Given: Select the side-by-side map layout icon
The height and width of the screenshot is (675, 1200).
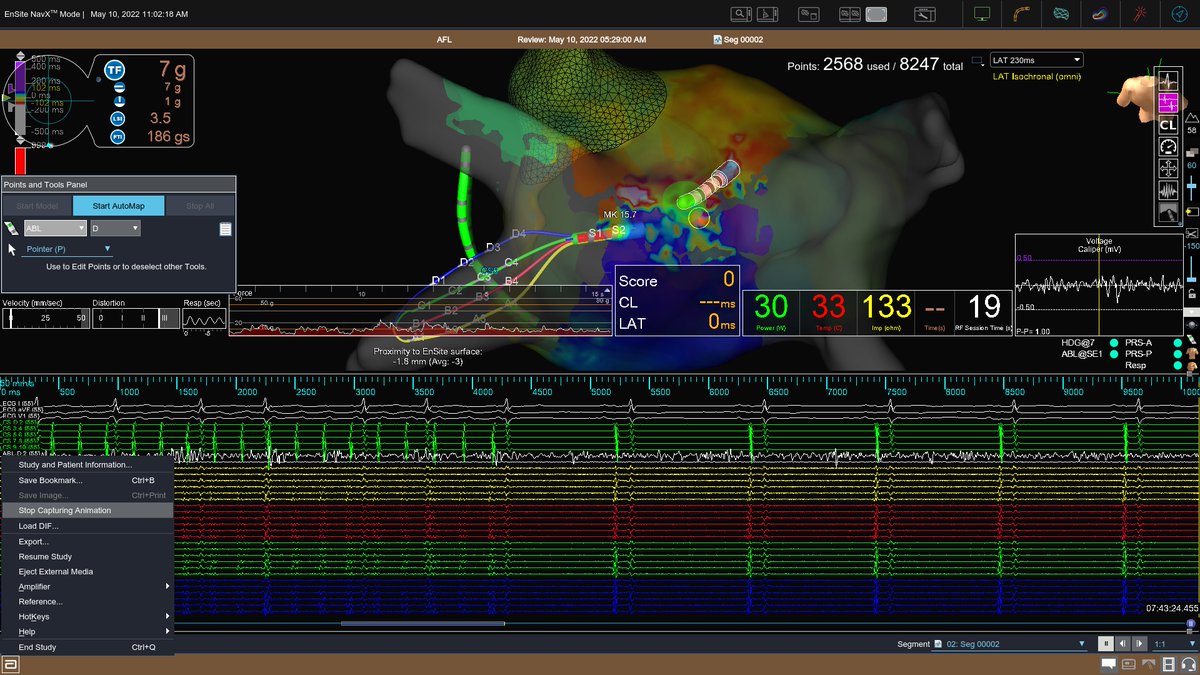Looking at the screenshot, I should coord(849,14).
